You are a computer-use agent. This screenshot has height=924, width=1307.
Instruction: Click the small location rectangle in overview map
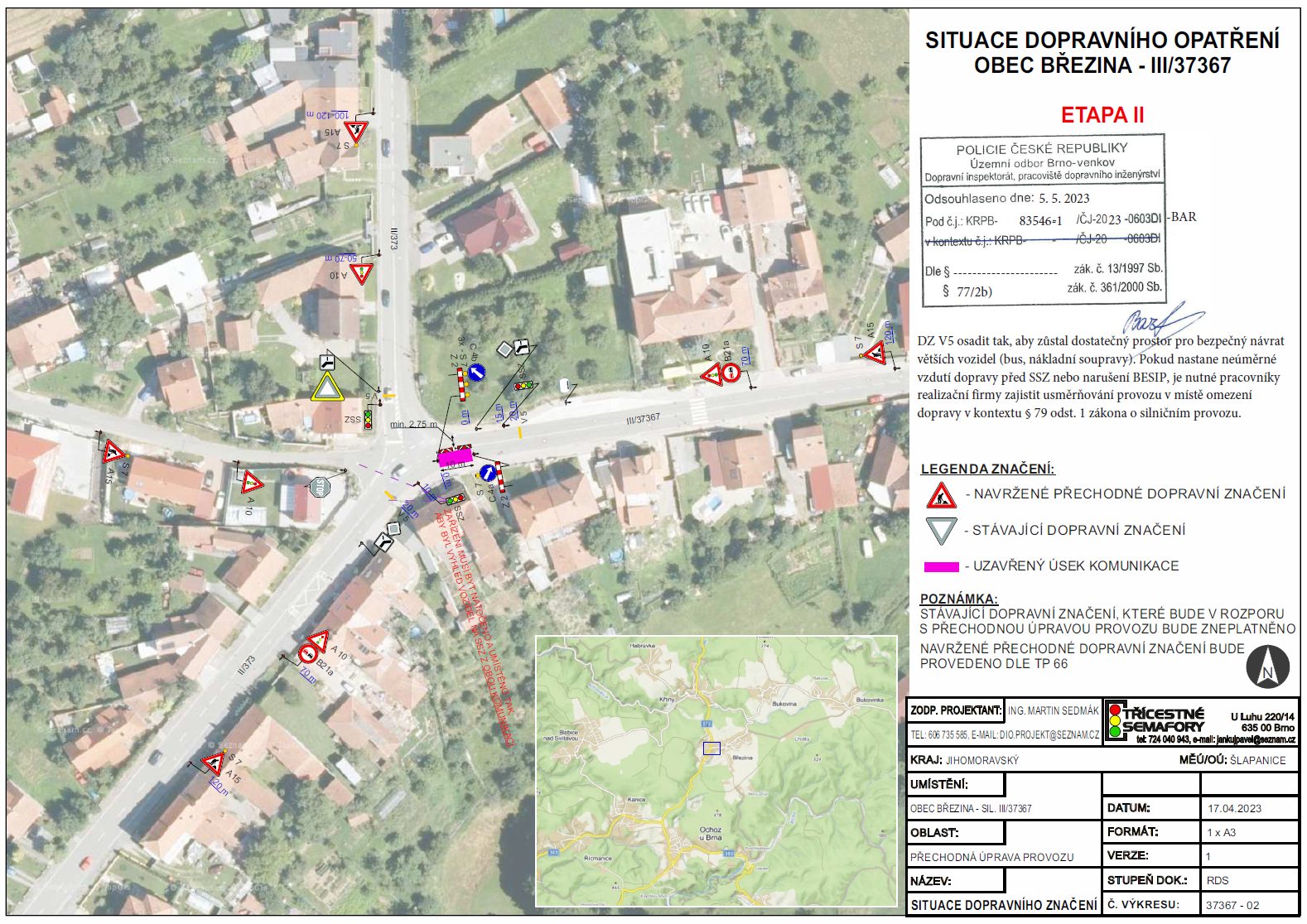click(x=711, y=748)
